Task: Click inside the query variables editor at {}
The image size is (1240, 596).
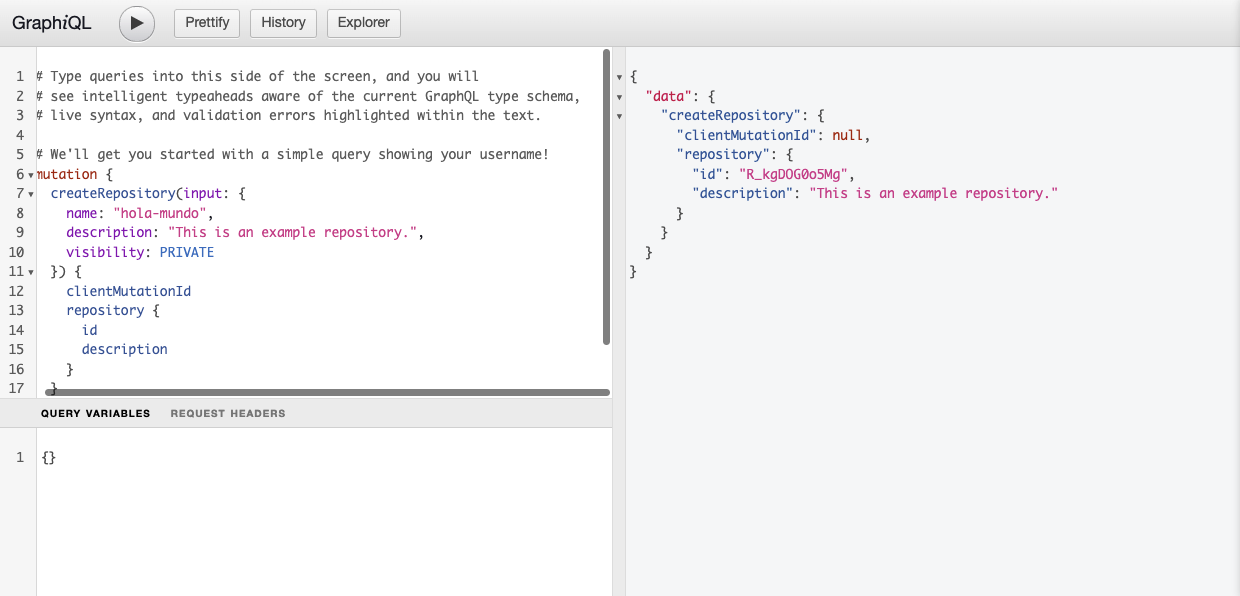Action: coord(50,457)
